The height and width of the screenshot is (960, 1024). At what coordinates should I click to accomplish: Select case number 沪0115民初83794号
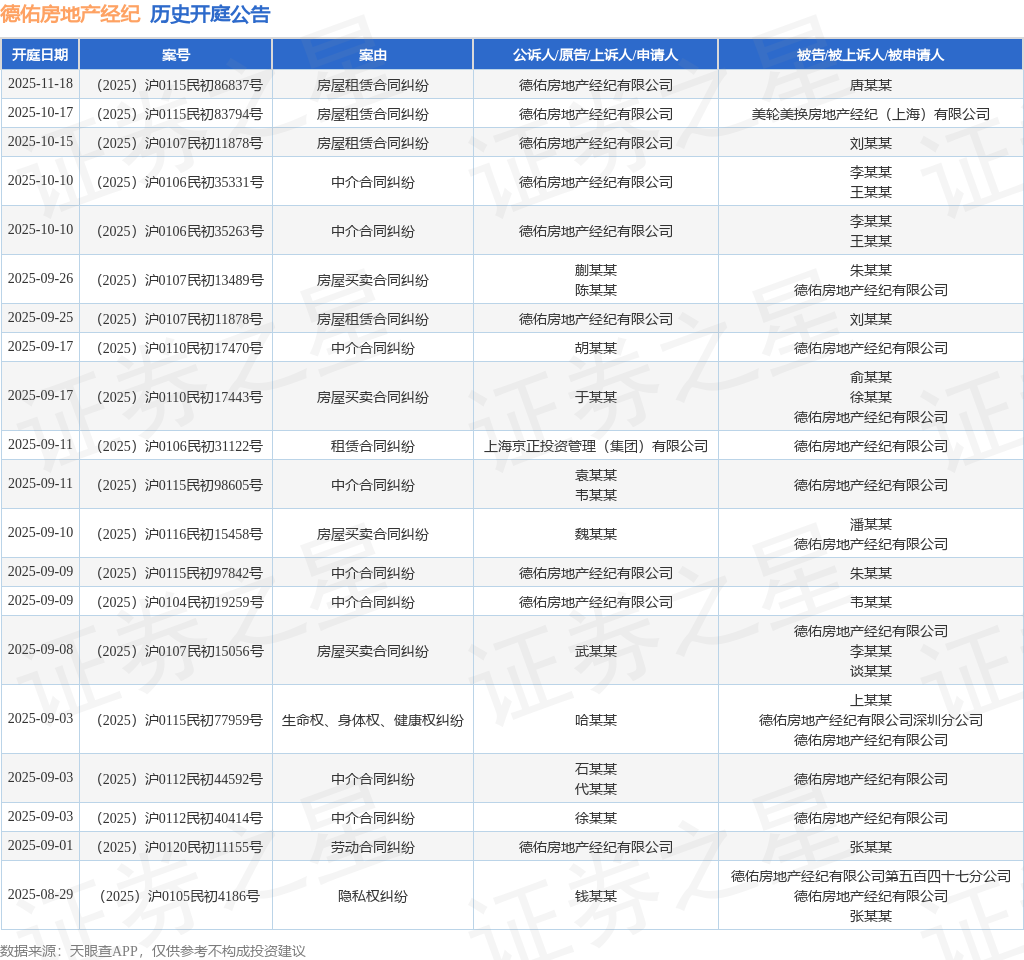pyautogui.click(x=180, y=114)
